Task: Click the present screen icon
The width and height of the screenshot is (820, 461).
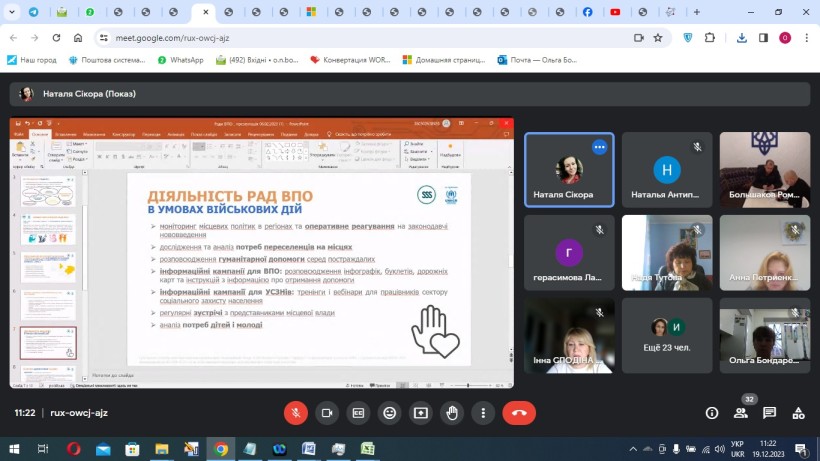Action: click(421, 412)
